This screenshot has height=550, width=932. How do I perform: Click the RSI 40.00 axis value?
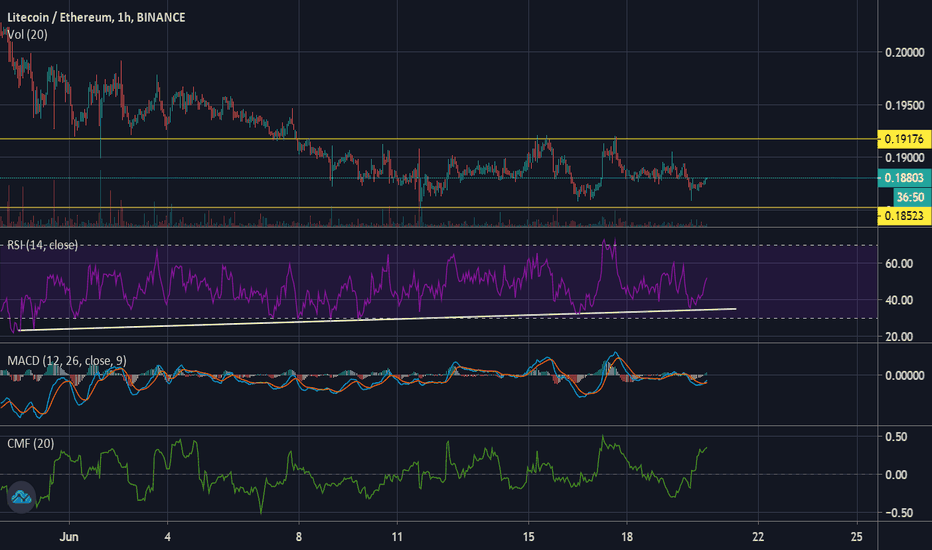coord(899,300)
